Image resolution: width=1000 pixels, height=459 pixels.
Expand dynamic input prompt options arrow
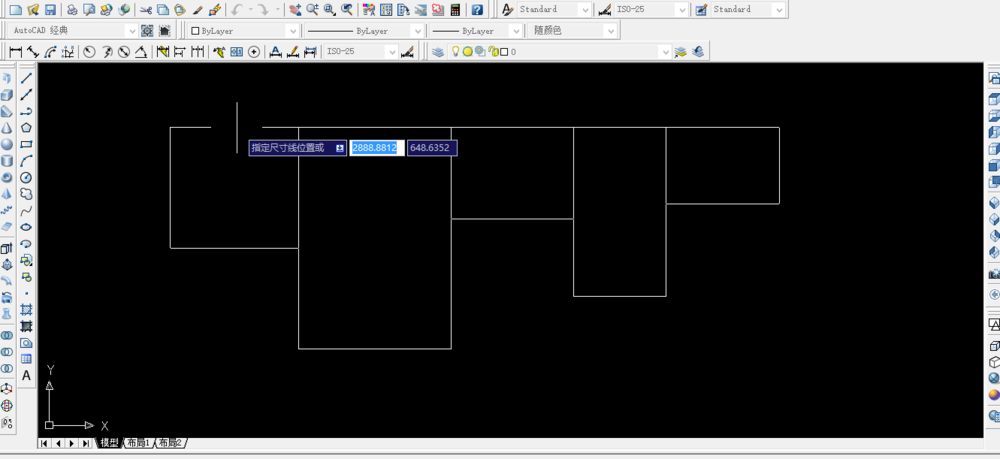tap(340, 148)
